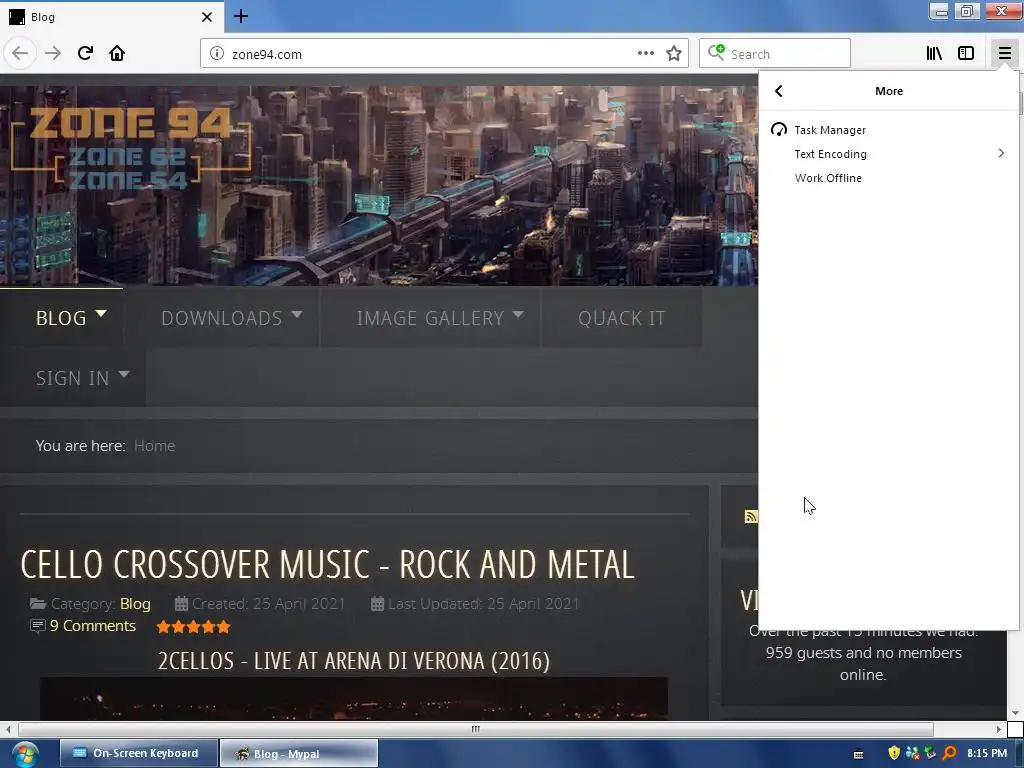This screenshot has width=1024, height=768.
Task: Switch to On-Screen Keyboard taskbar item
Action: point(138,753)
